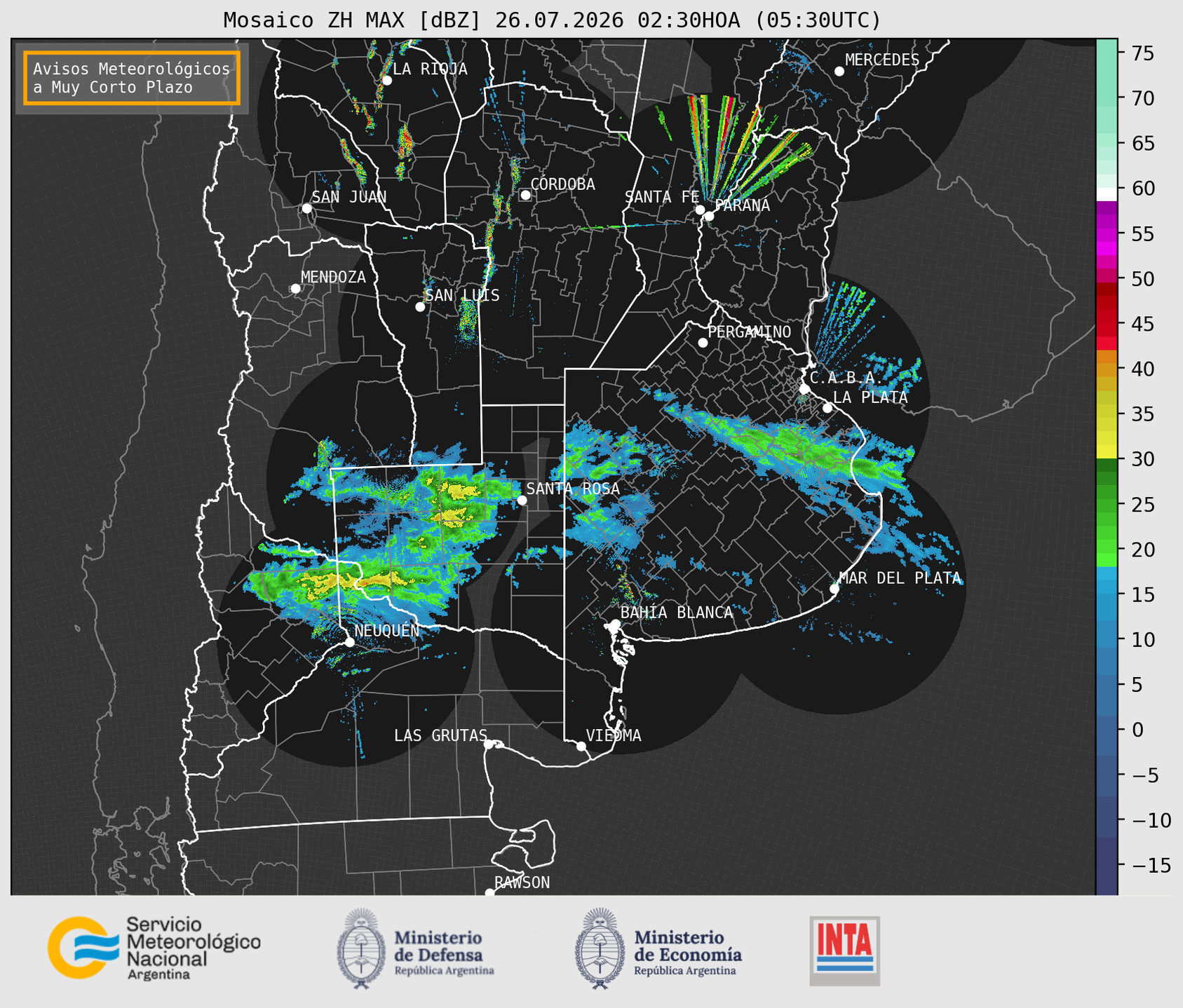Image resolution: width=1183 pixels, height=1008 pixels.
Task: Select the Neuquén city marker
Action: point(349,642)
